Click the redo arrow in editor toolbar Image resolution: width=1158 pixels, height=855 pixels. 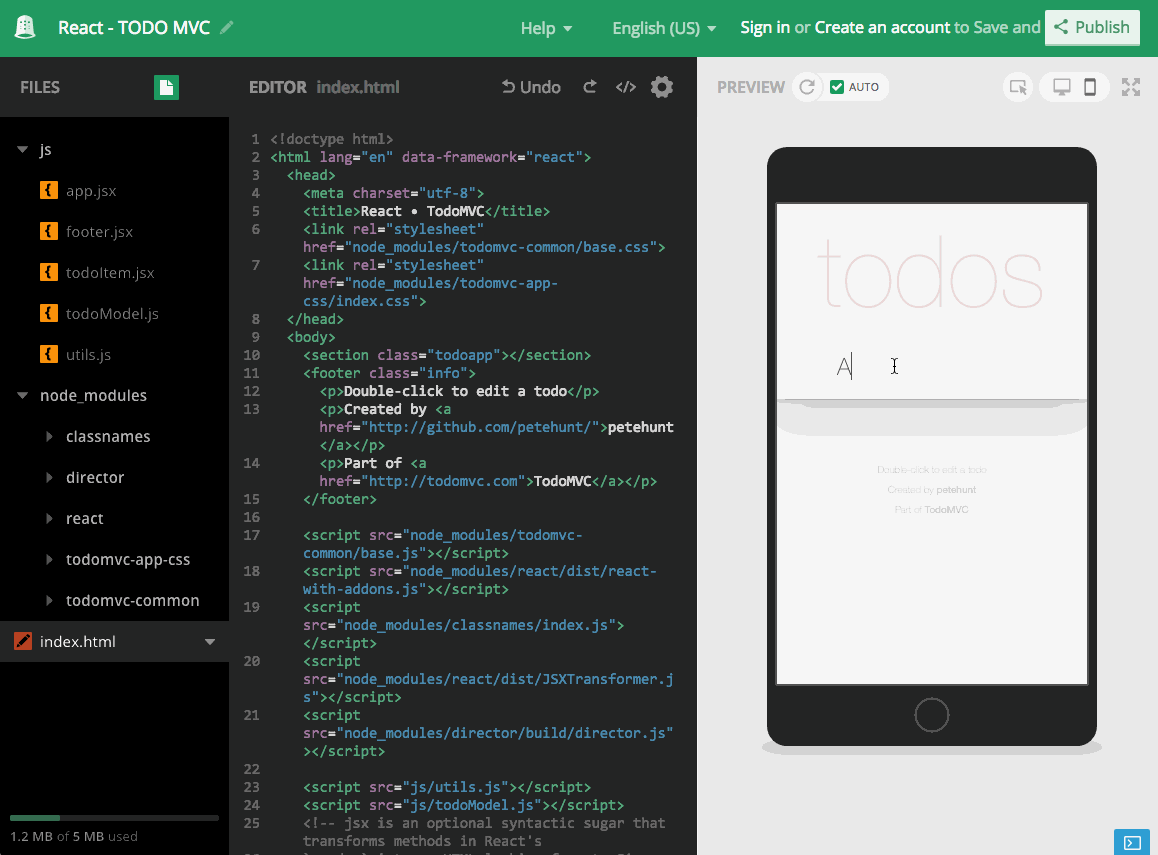coord(590,87)
